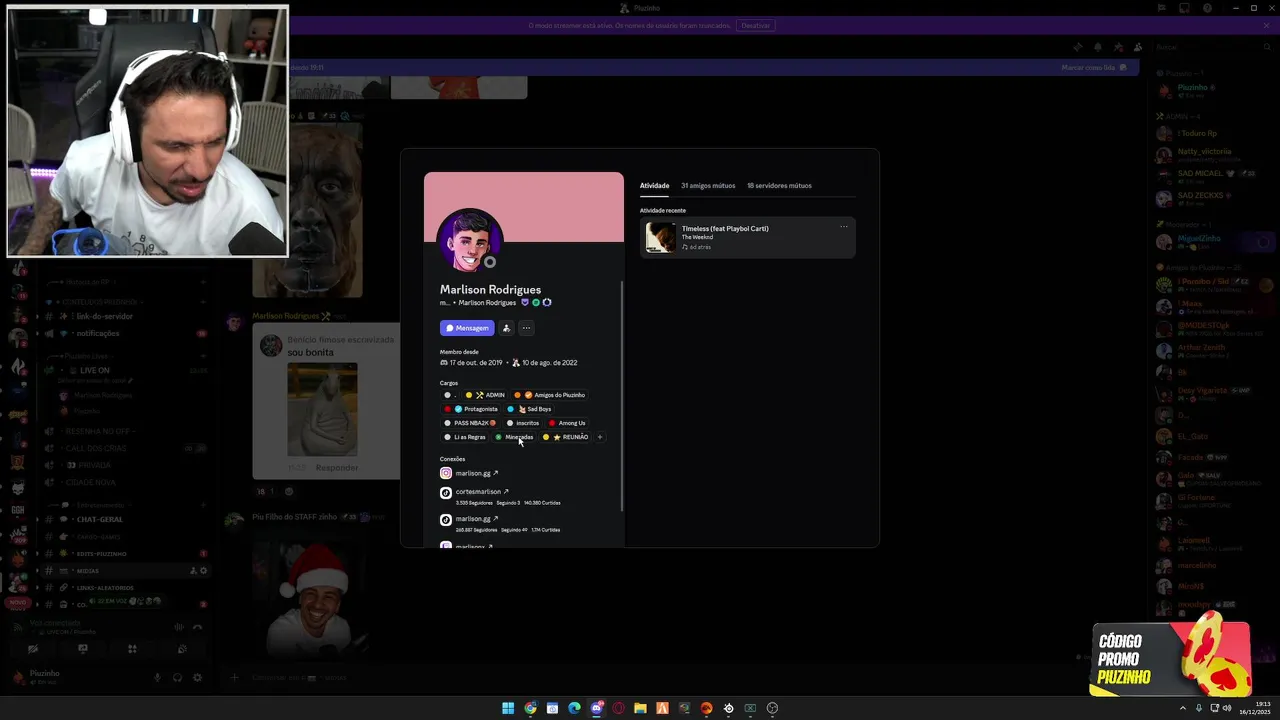Click the Protagonista role tag
Screen dimensions: 1280x720
[471, 409]
